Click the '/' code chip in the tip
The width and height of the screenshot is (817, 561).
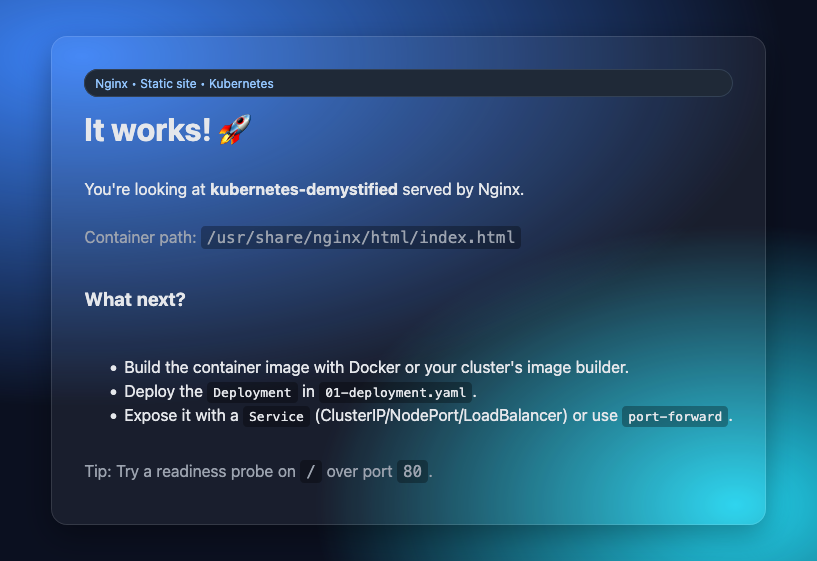(x=311, y=471)
